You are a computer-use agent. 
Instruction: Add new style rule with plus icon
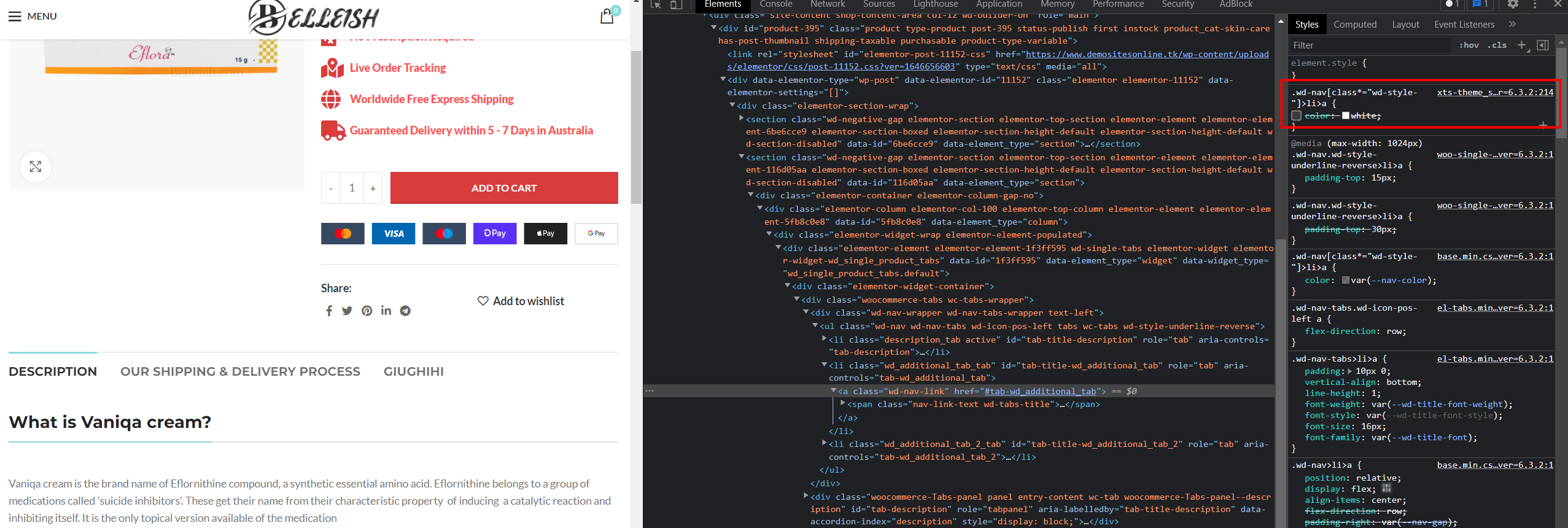[1521, 45]
